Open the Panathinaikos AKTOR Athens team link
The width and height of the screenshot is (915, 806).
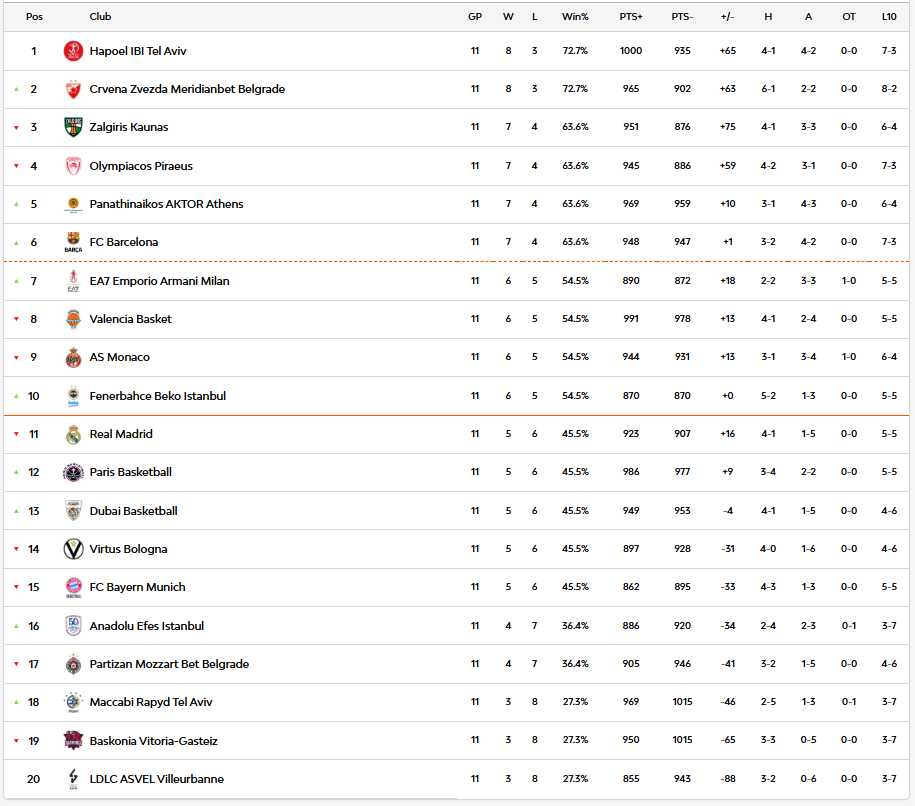pyautogui.click(x=166, y=204)
